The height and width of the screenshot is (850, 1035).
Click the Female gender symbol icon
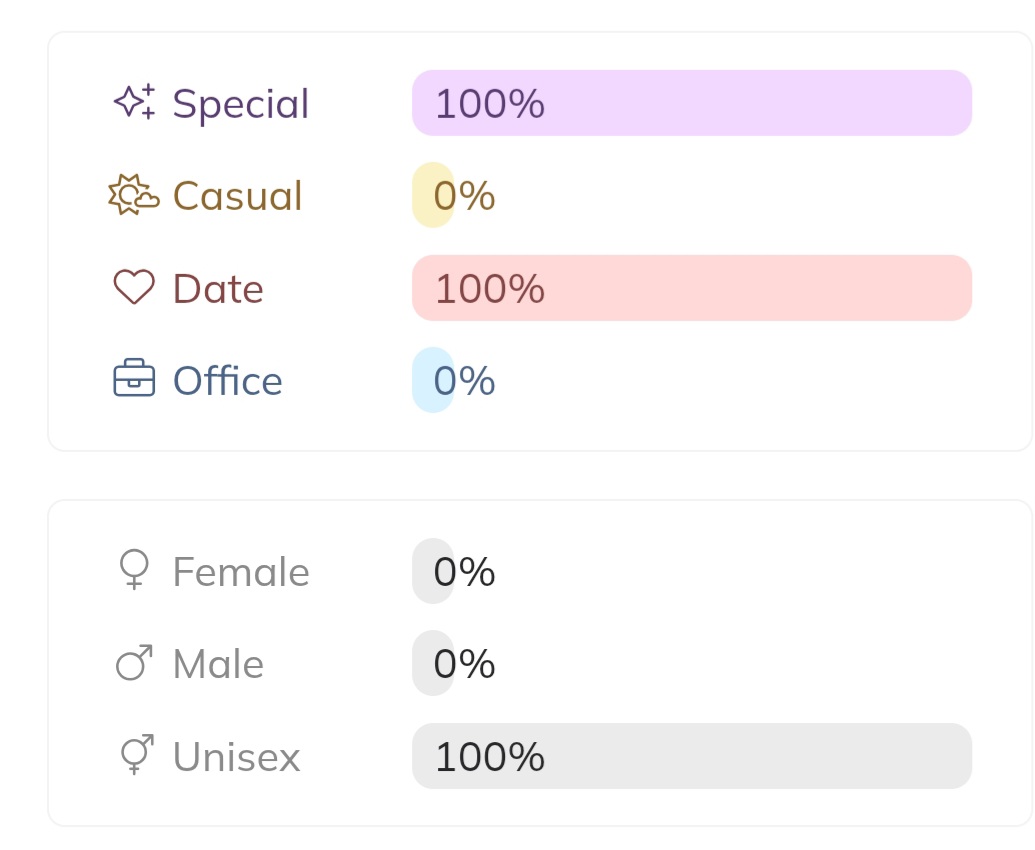coord(134,570)
